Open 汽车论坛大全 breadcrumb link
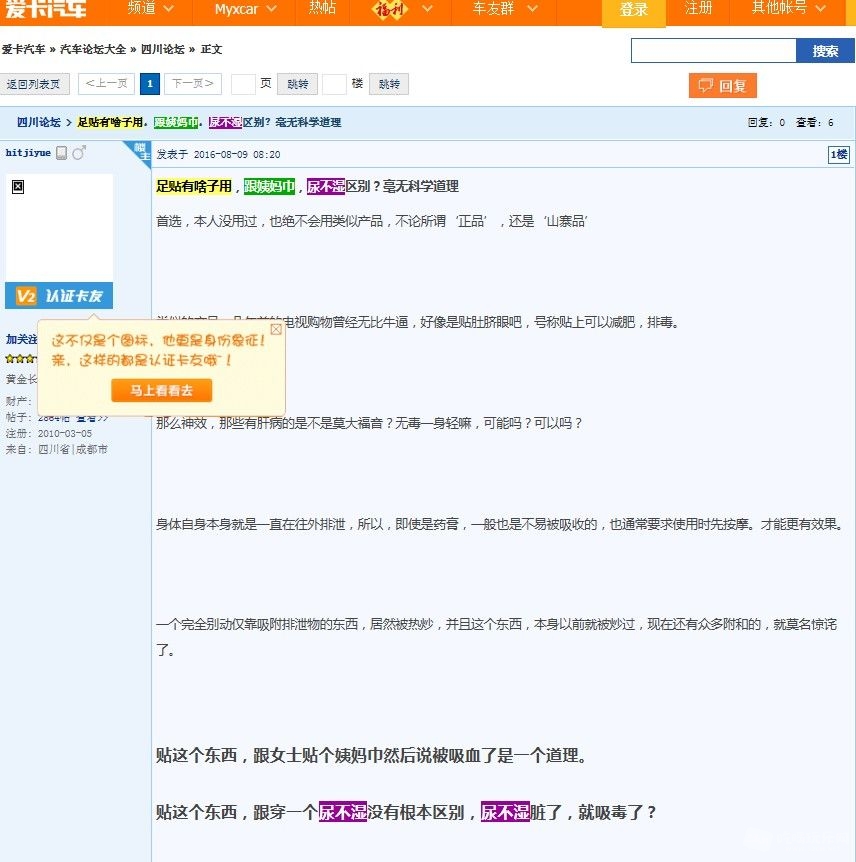This screenshot has width=856, height=862. [92, 49]
